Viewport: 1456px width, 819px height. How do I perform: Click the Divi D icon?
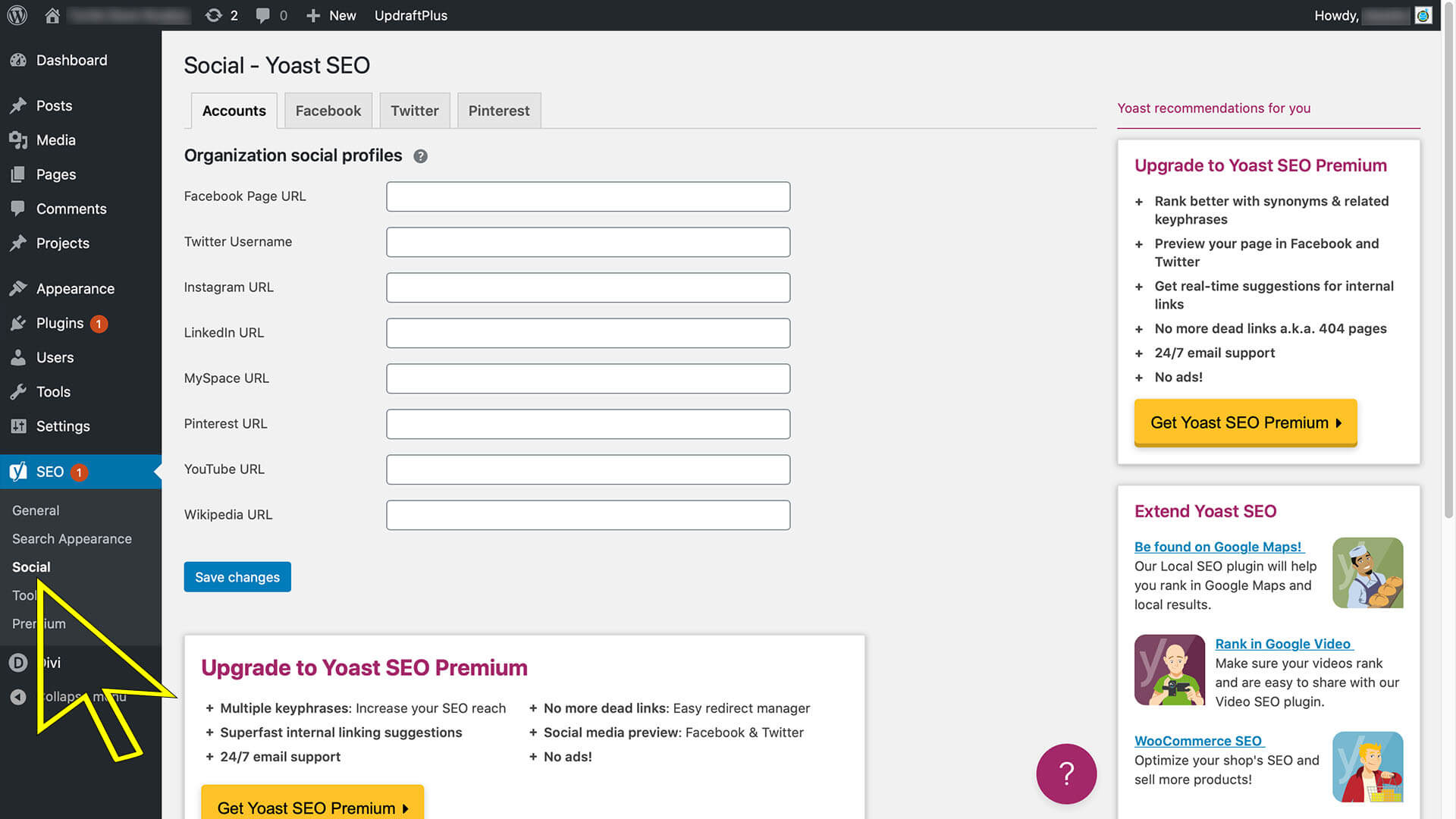point(18,662)
